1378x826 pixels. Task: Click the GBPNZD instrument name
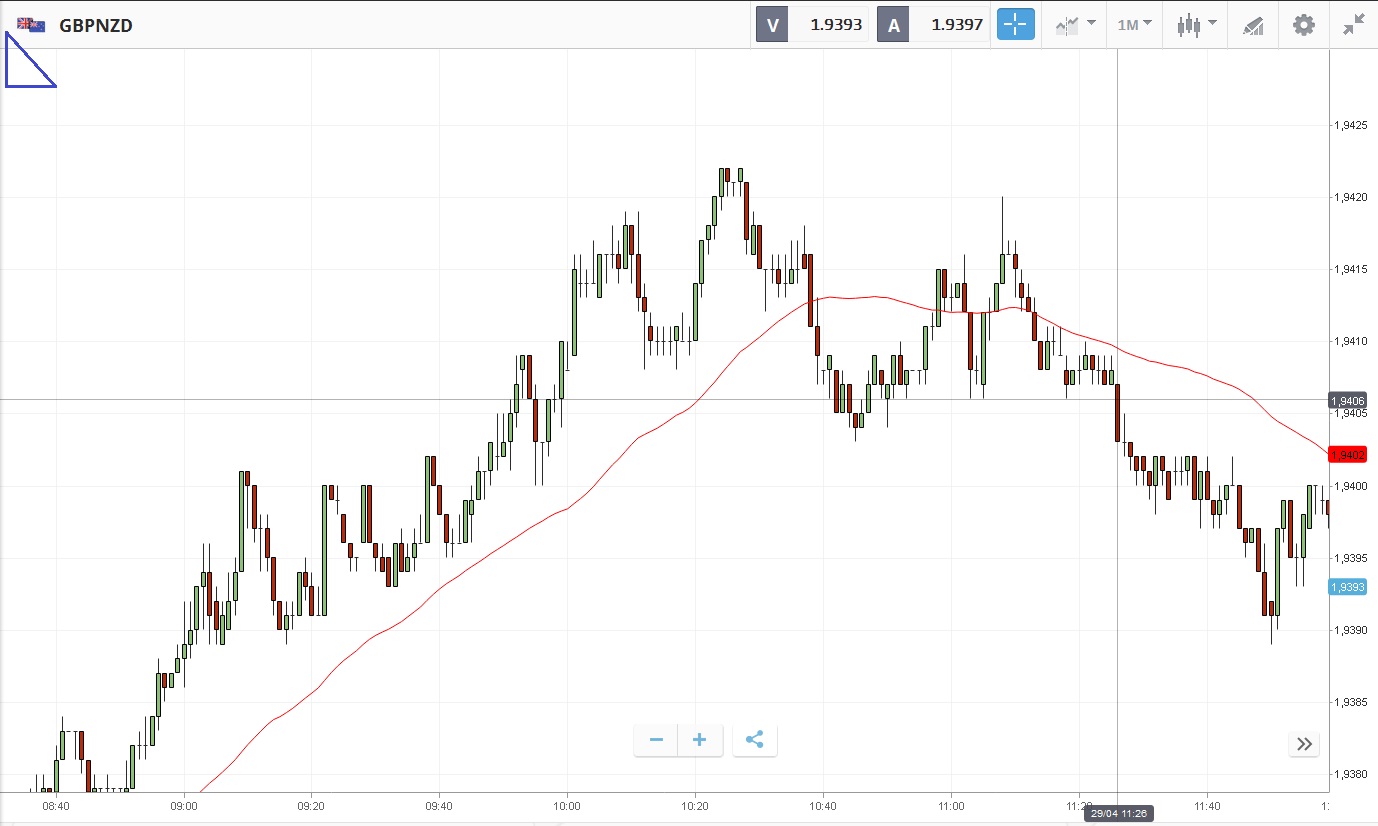point(96,25)
